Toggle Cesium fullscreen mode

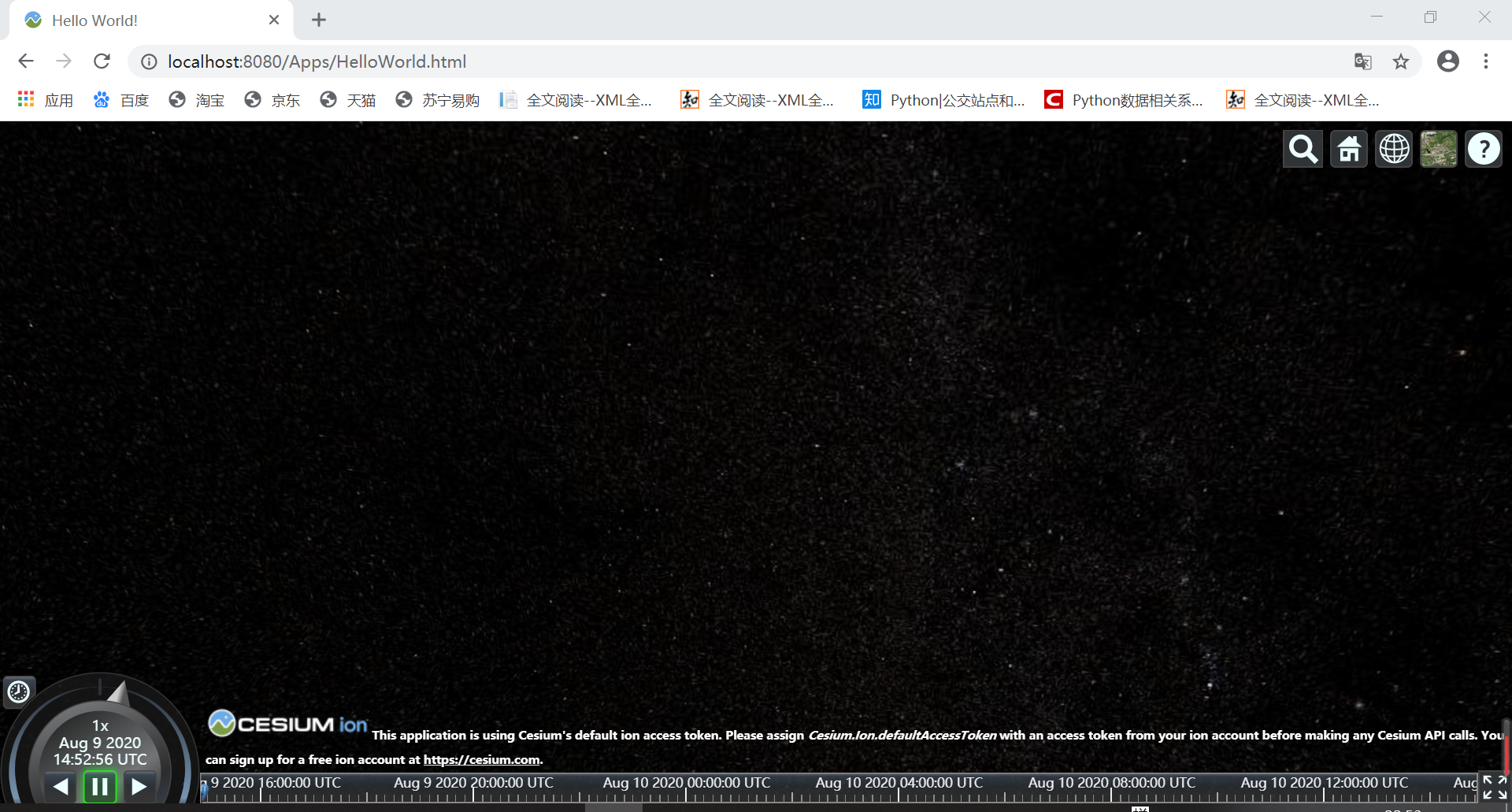1495,788
